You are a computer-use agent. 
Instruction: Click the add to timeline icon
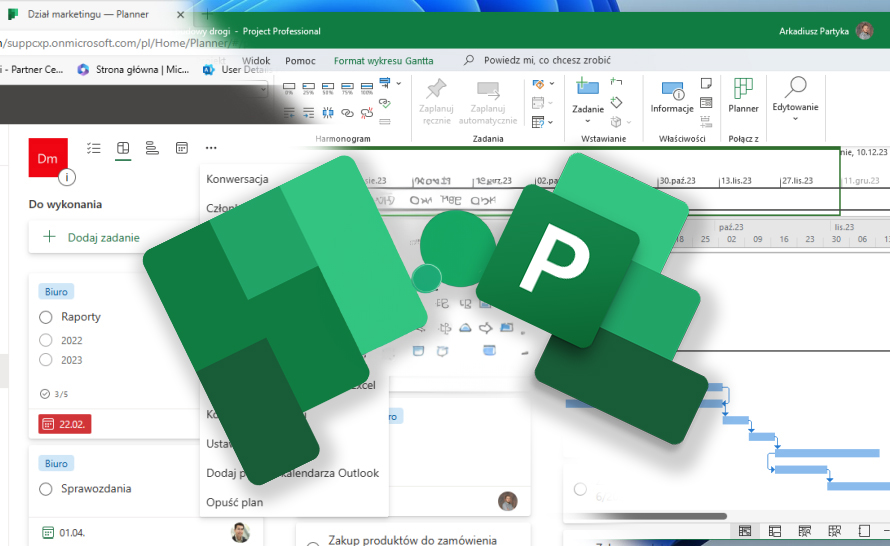706,121
